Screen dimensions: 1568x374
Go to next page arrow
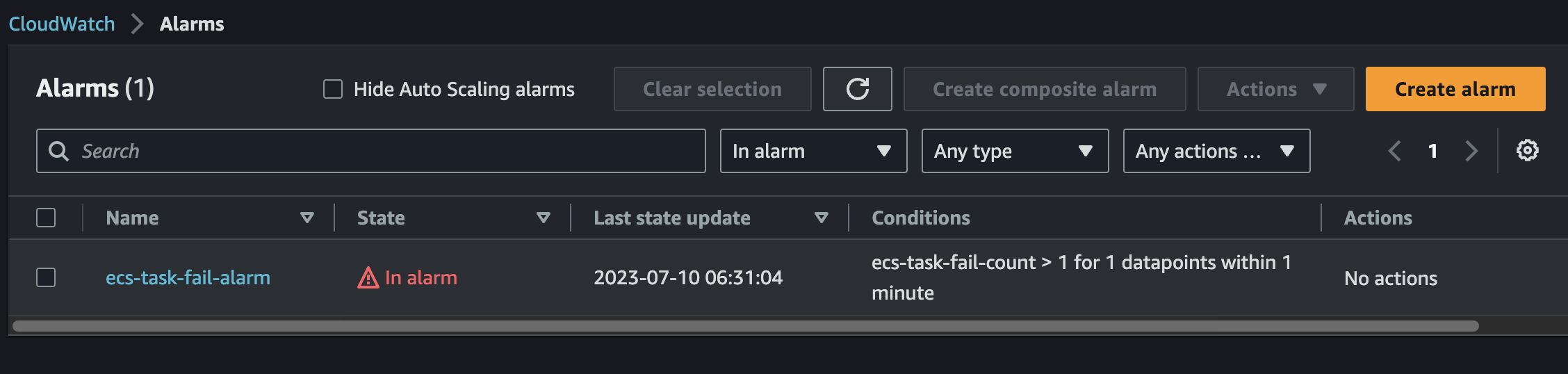pos(1471,151)
